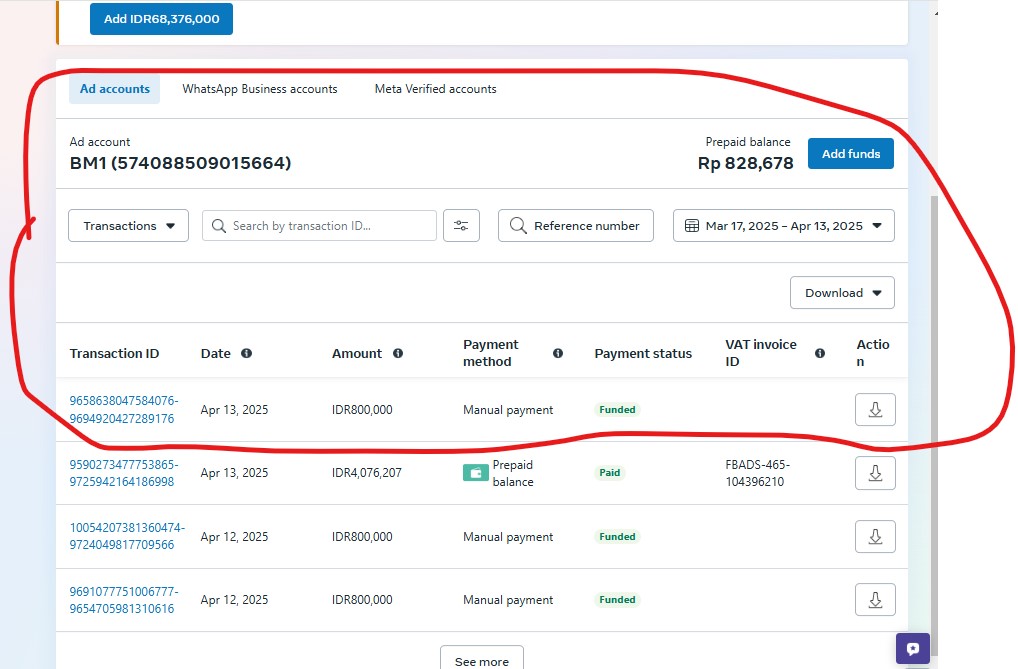Download receipt for IDR4,076,207 prepaid balance transaction
This screenshot has height=669, width=1018.
click(x=875, y=473)
